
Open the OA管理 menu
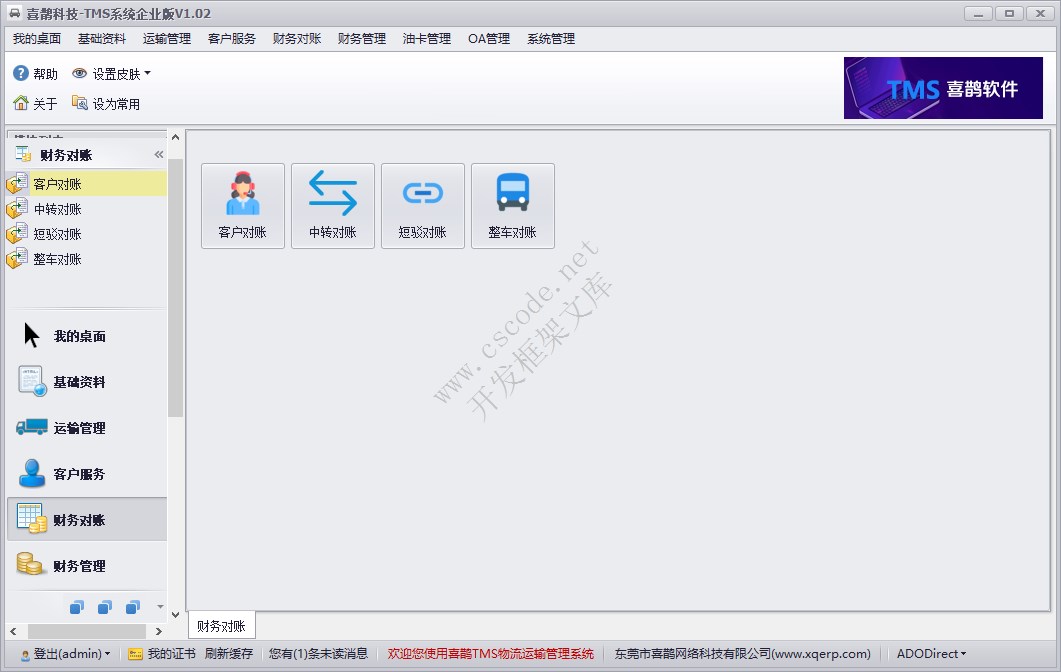tap(489, 39)
